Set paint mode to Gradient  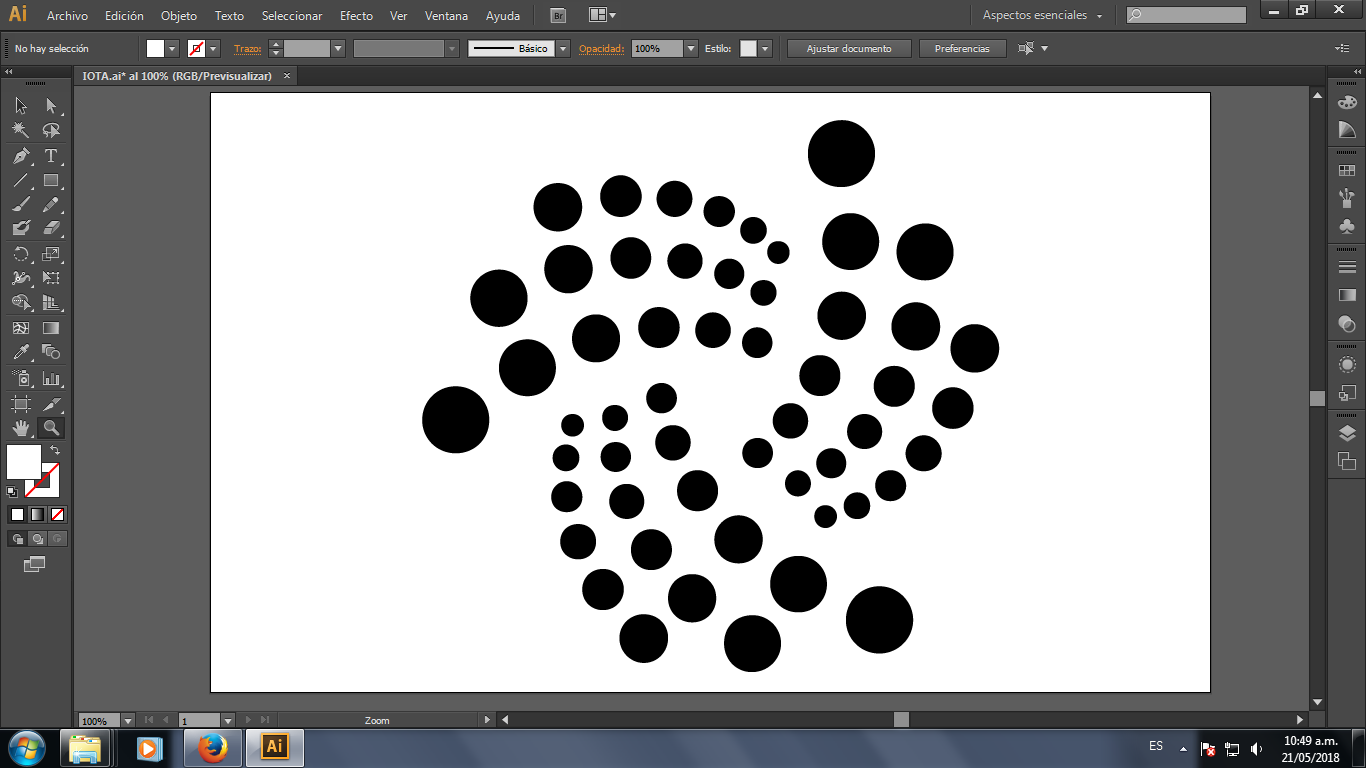tap(37, 514)
